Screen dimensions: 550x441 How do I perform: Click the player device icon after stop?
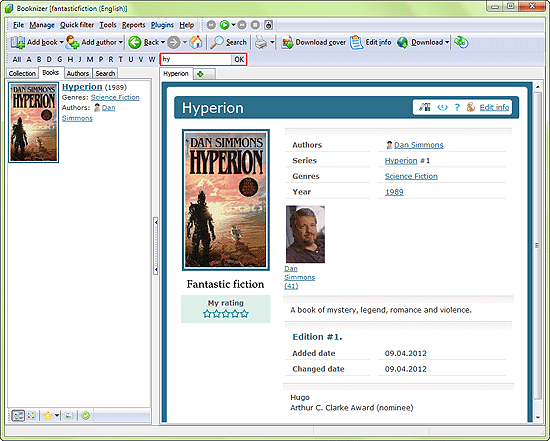[x=269, y=25]
